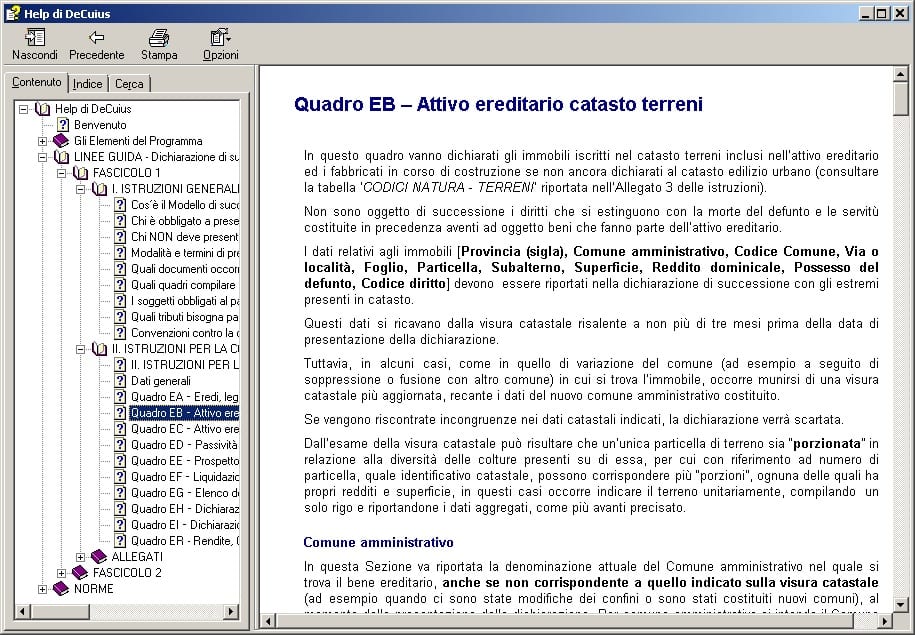Open Quadro ED - Passività topic
915x635 pixels.
(x=184, y=445)
